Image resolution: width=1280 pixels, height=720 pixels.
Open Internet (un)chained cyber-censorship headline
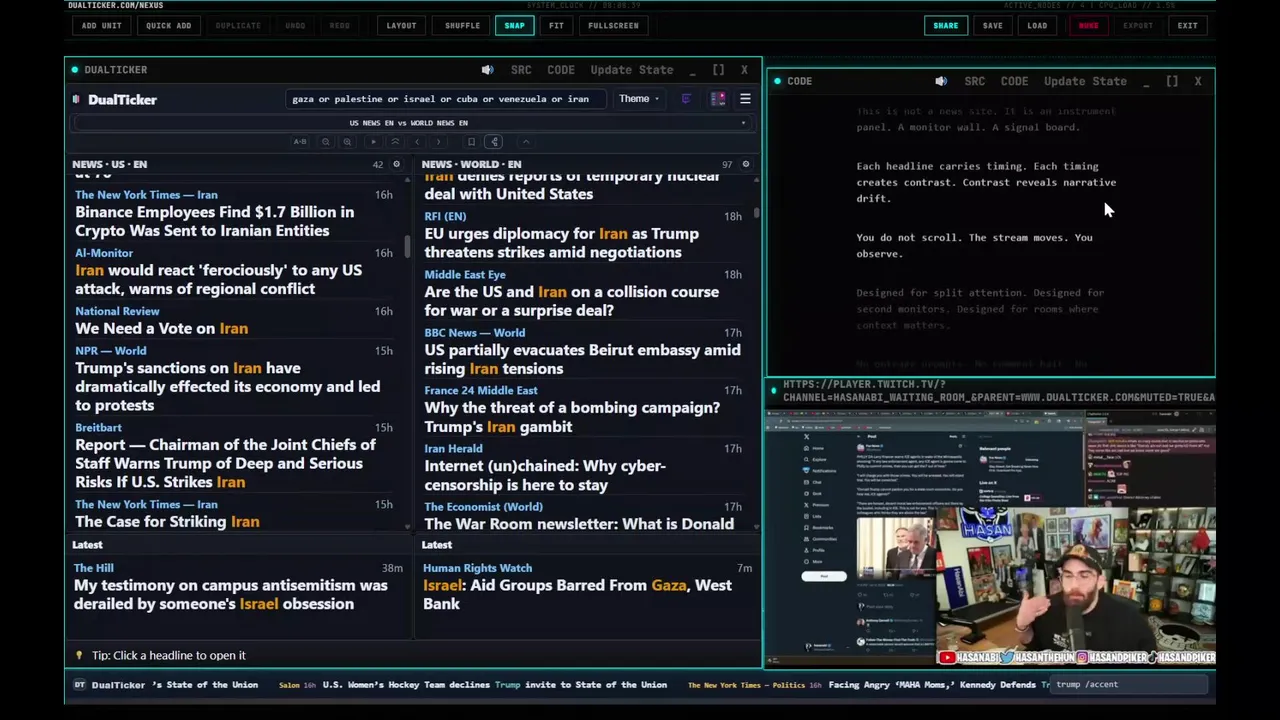click(545, 475)
